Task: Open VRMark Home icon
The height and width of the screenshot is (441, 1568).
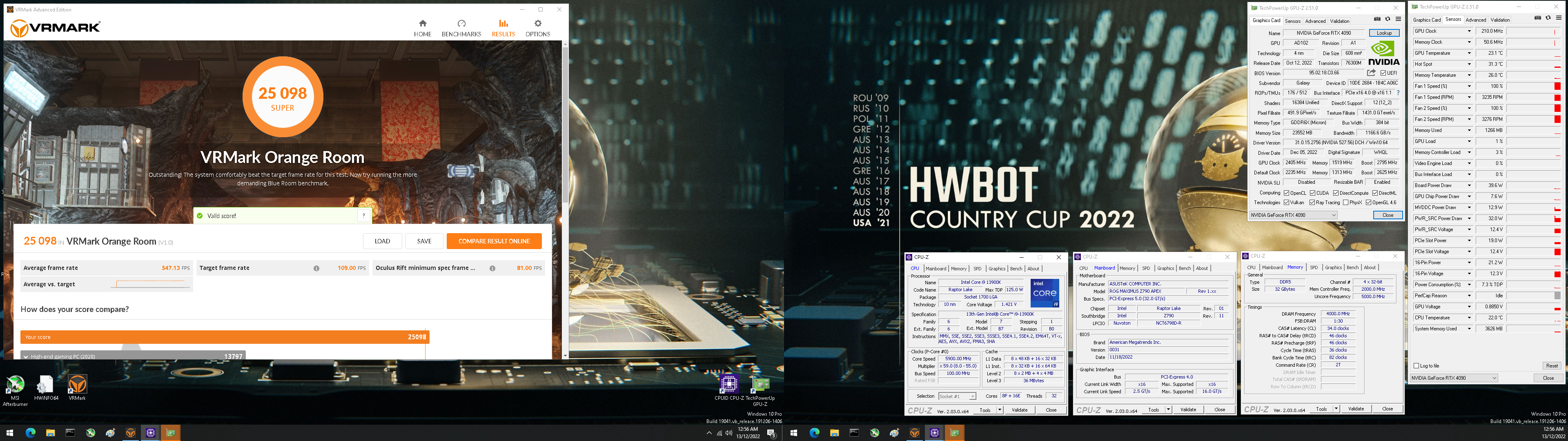Action: pos(423,24)
